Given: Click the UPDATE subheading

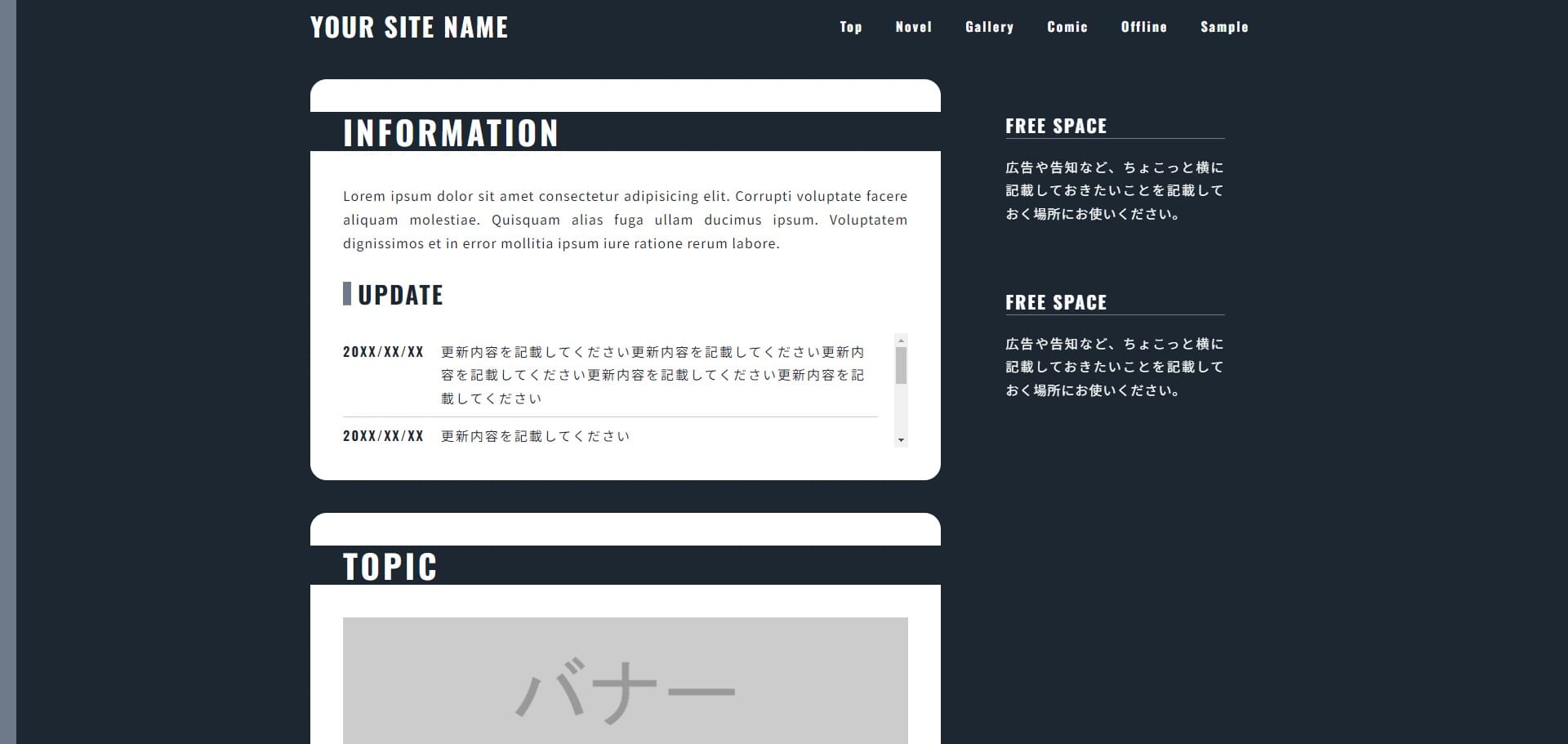Looking at the screenshot, I should [400, 295].
